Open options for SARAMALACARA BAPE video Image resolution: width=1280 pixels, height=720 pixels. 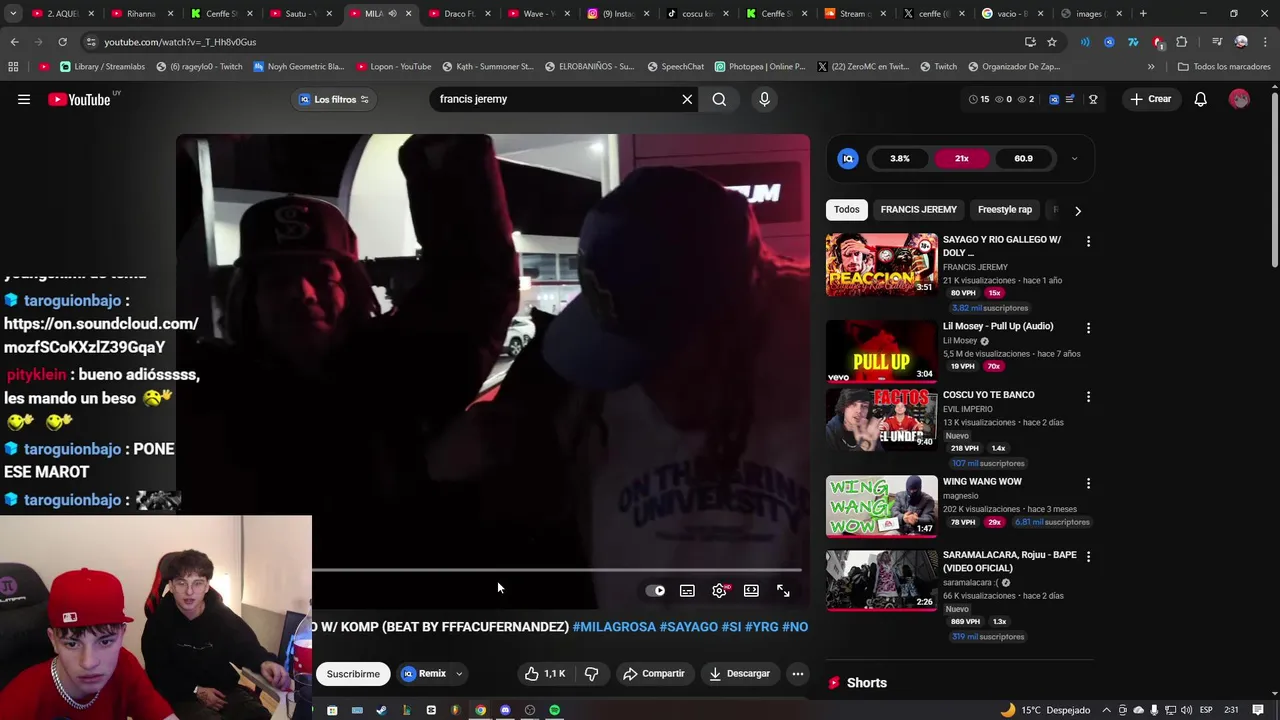1088,556
